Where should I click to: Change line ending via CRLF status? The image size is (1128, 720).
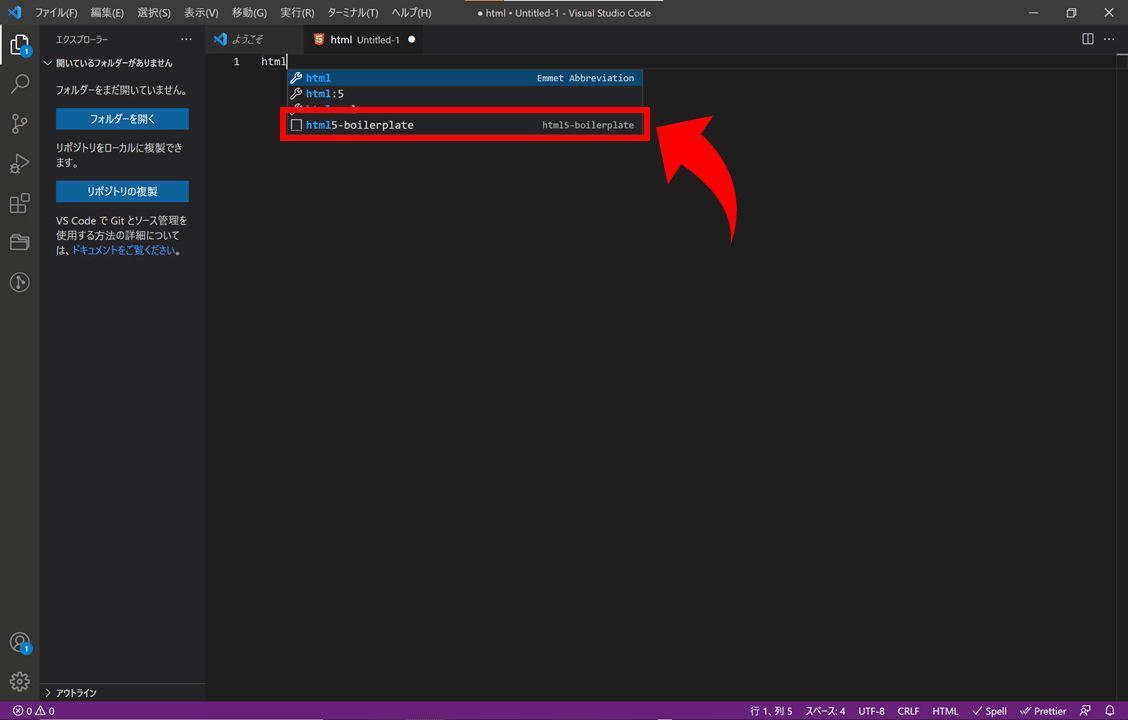[x=908, y=711]
